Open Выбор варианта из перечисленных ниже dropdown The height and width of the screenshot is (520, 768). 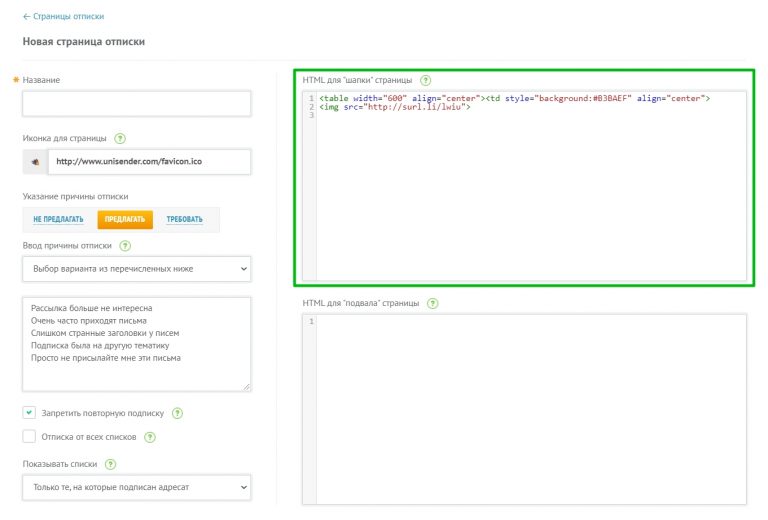pos(137,269)
